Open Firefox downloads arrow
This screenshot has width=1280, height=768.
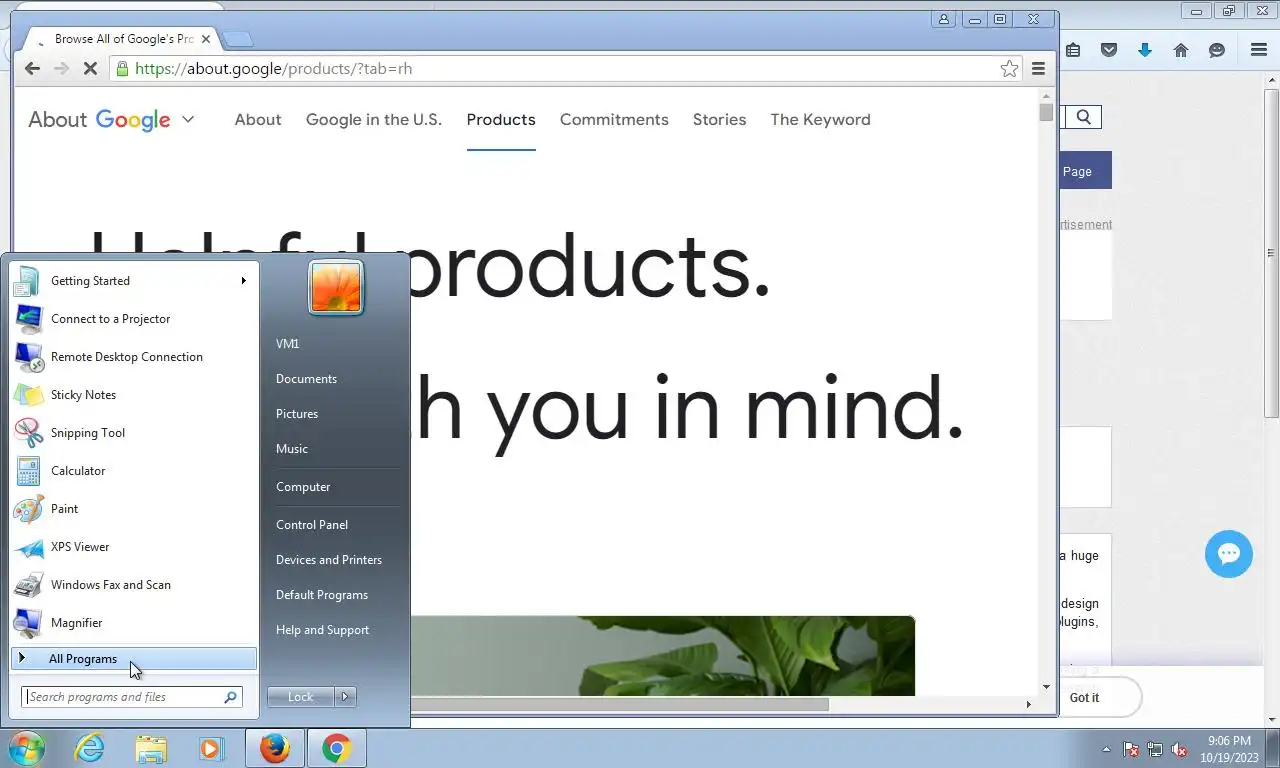1145,50
